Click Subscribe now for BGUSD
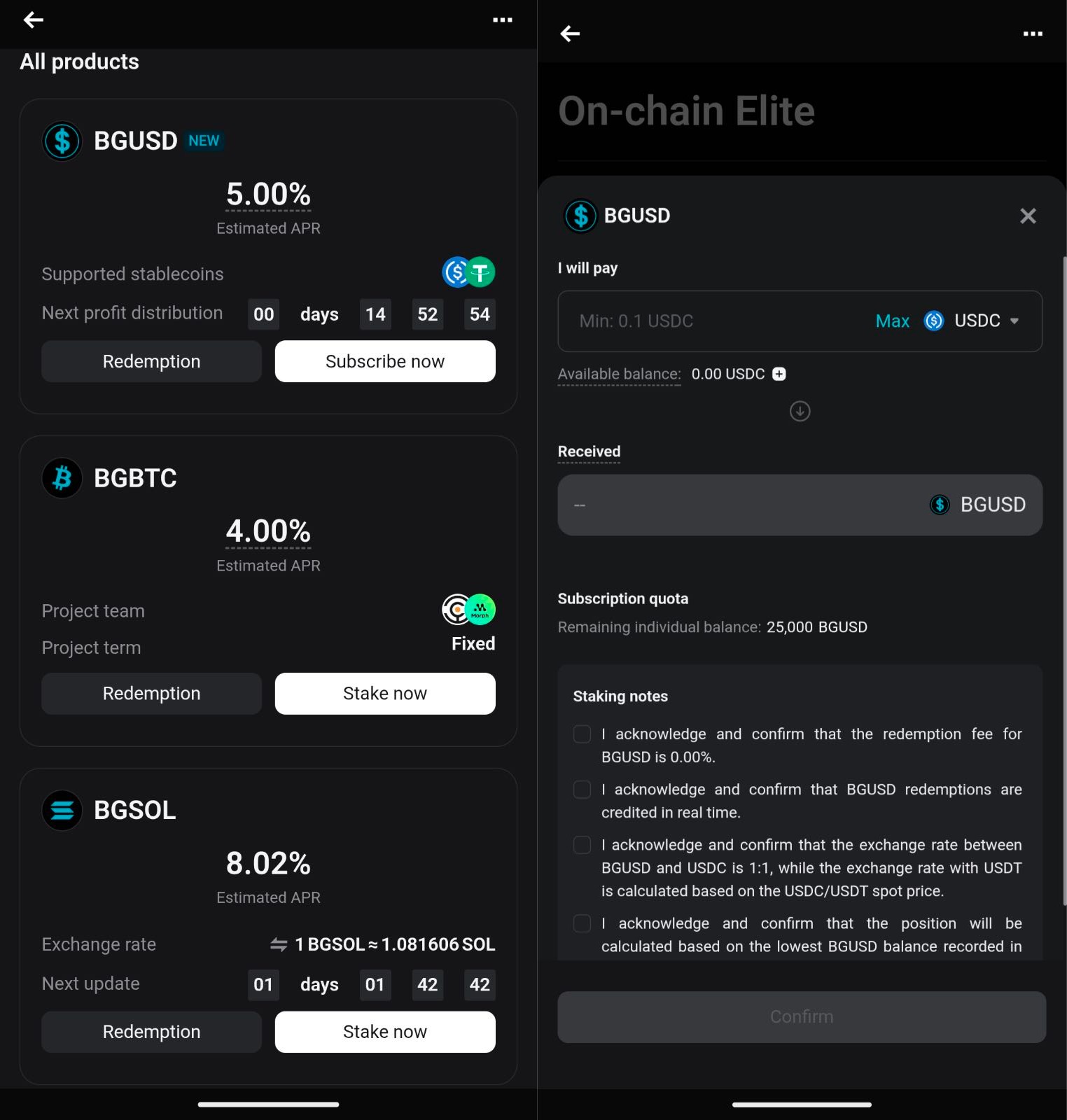 (384, 361)
